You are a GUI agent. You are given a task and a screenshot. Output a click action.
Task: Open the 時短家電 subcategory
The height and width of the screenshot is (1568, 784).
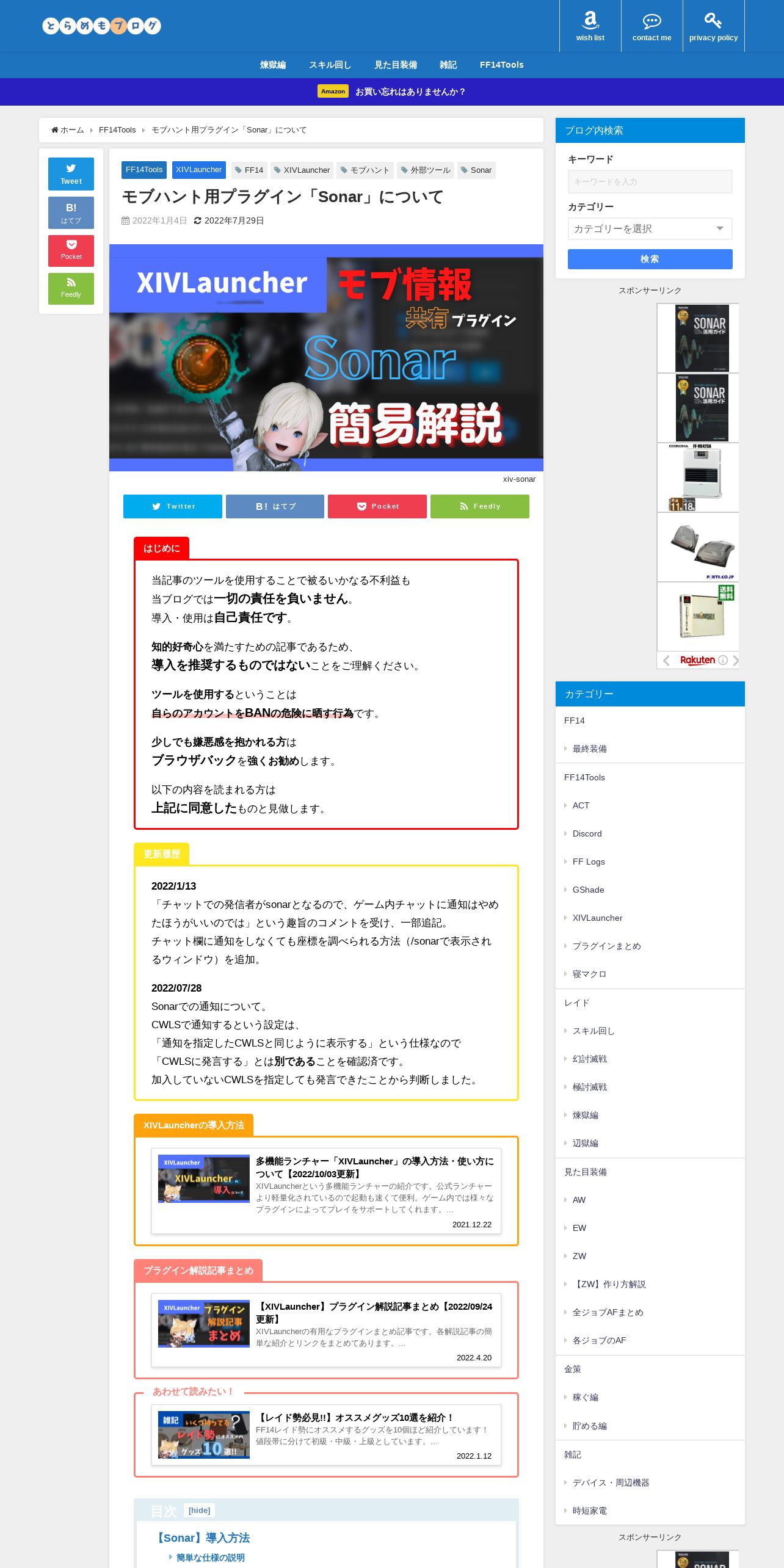click(589, 1511)
